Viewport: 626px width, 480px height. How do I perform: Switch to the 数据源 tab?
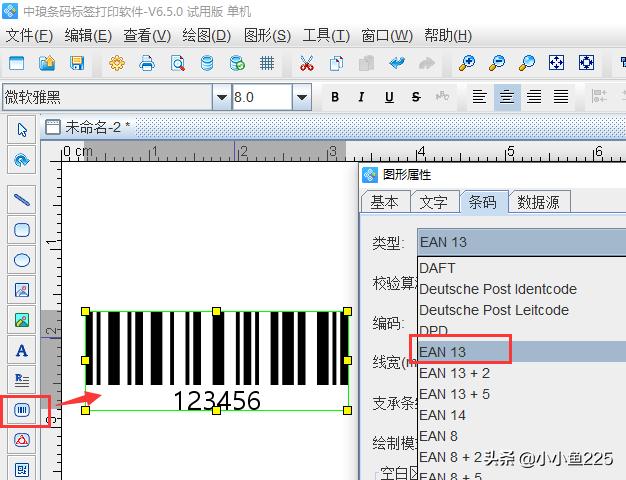click(x=539, y=202)
